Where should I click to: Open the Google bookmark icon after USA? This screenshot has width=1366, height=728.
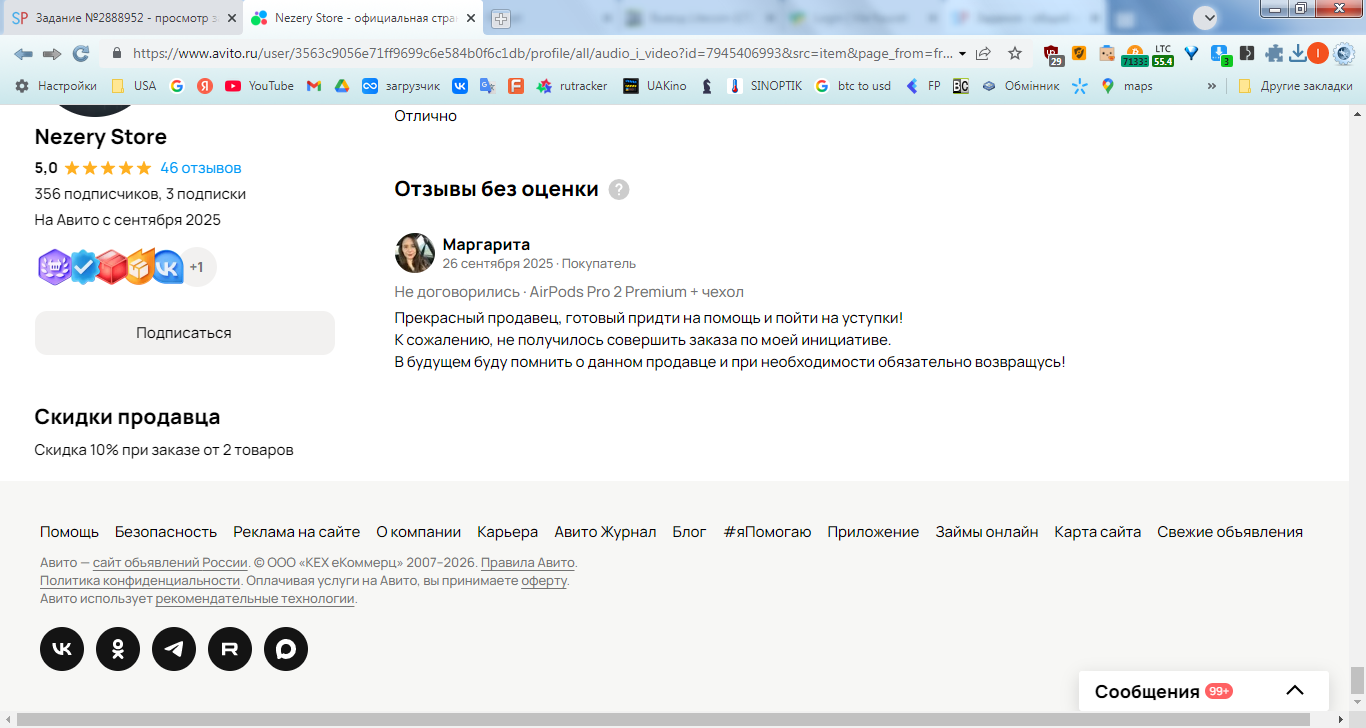pos(177,86)
